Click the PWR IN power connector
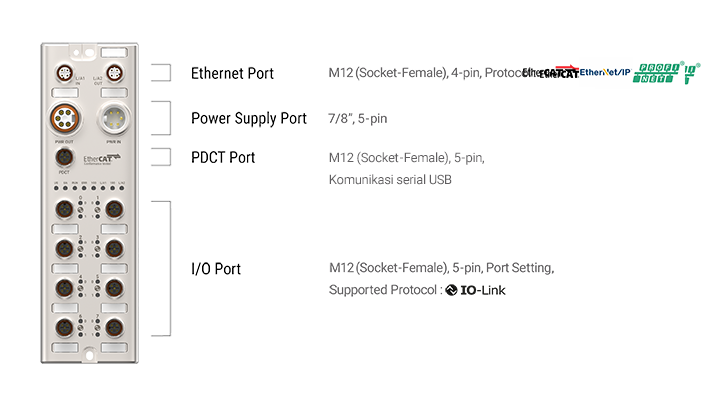Viewport: 720px width, 408px height. click(x=113, y=118)
